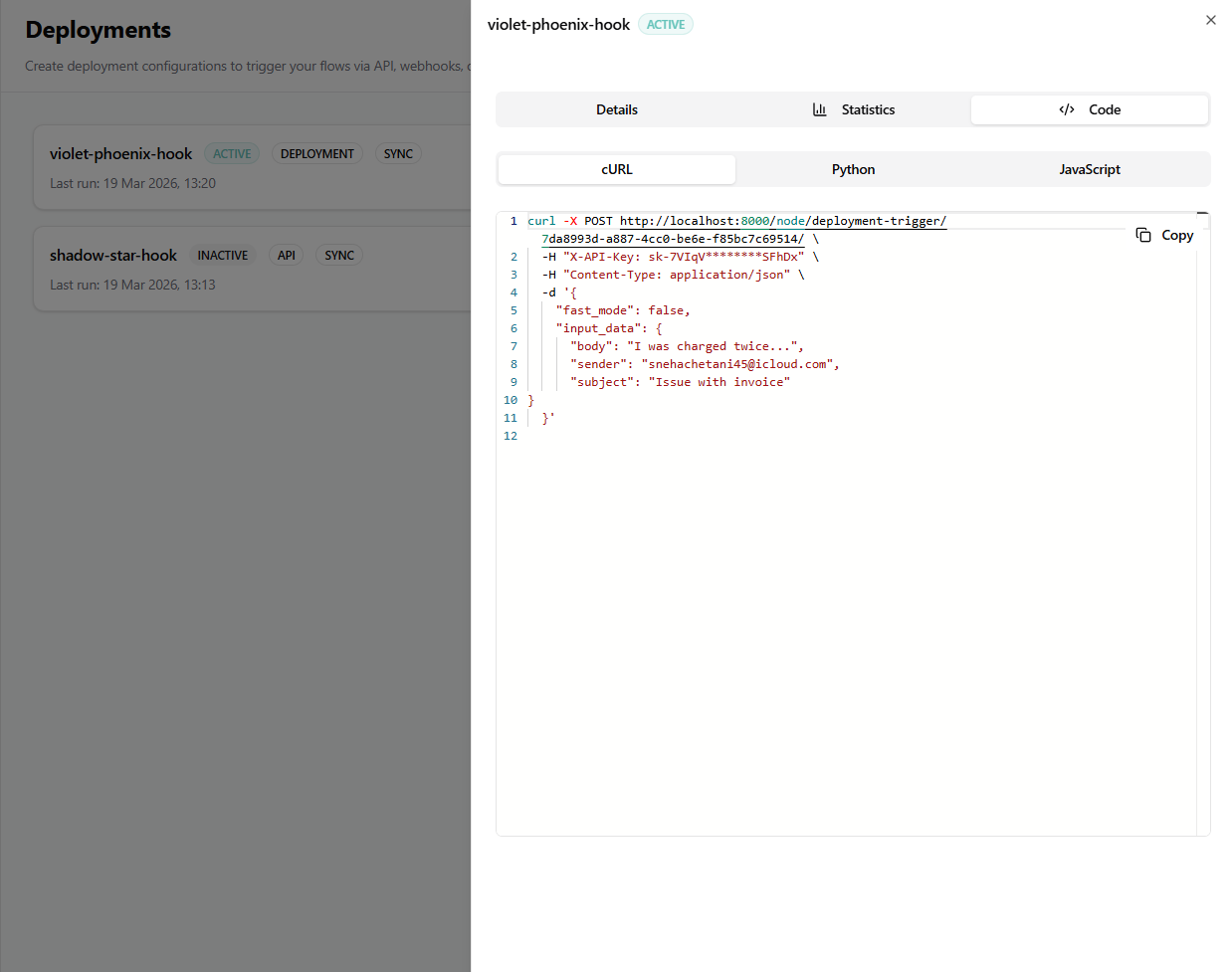1232x972 pixels.
Task: Click the code </> icon on Code tab
Action: (x=1067, y=109)
